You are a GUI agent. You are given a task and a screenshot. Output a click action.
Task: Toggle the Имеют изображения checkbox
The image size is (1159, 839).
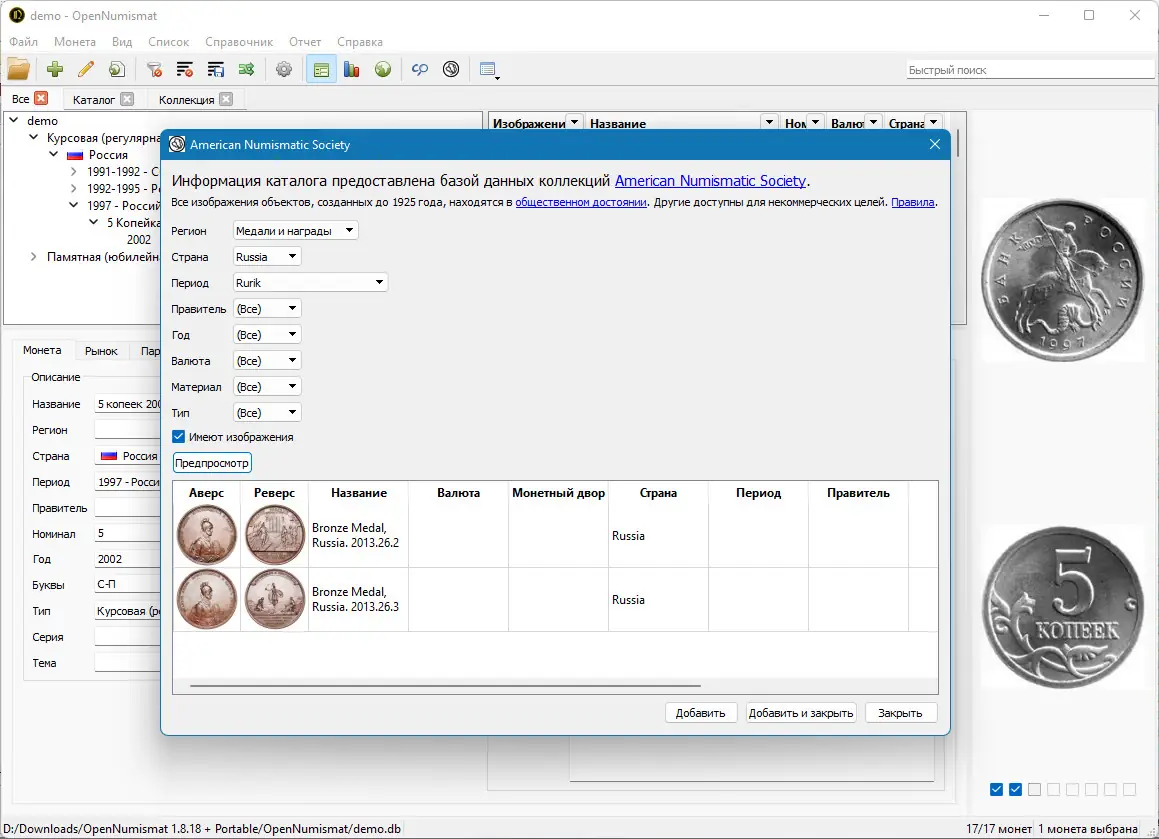pyautogui.click(x=178, y=437)
